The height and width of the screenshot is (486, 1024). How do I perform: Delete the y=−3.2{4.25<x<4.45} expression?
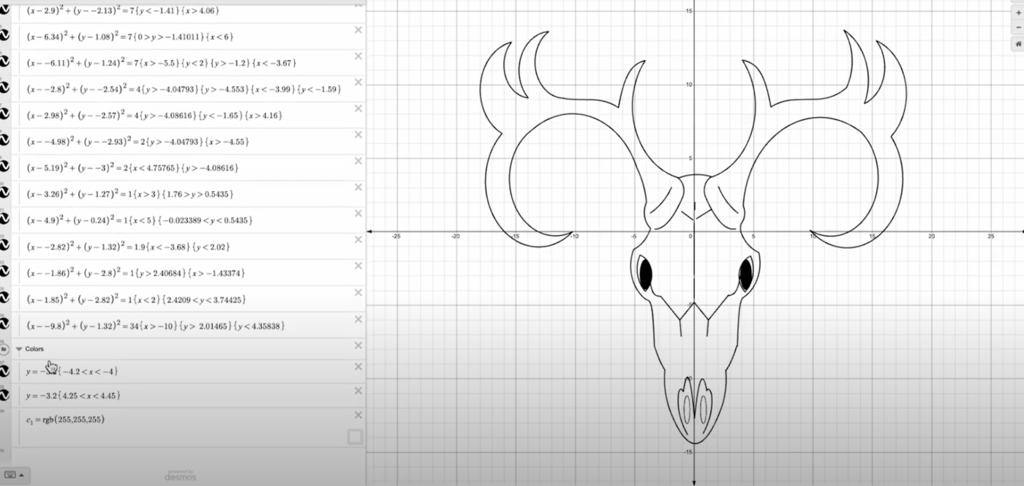pyautogui.click(x=358, y=391)
